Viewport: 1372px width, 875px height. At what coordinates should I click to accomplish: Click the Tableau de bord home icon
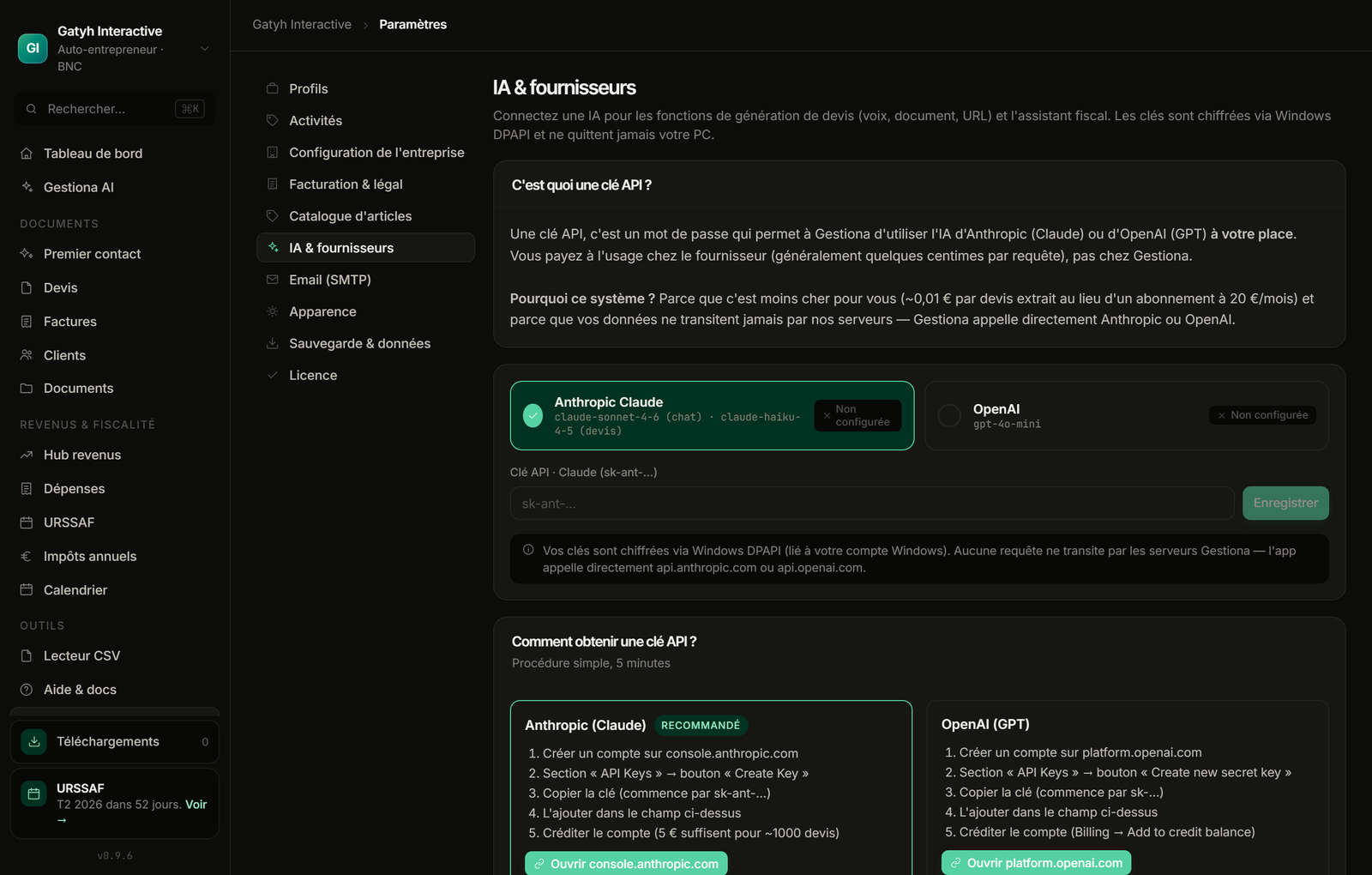tap(27, 154)
